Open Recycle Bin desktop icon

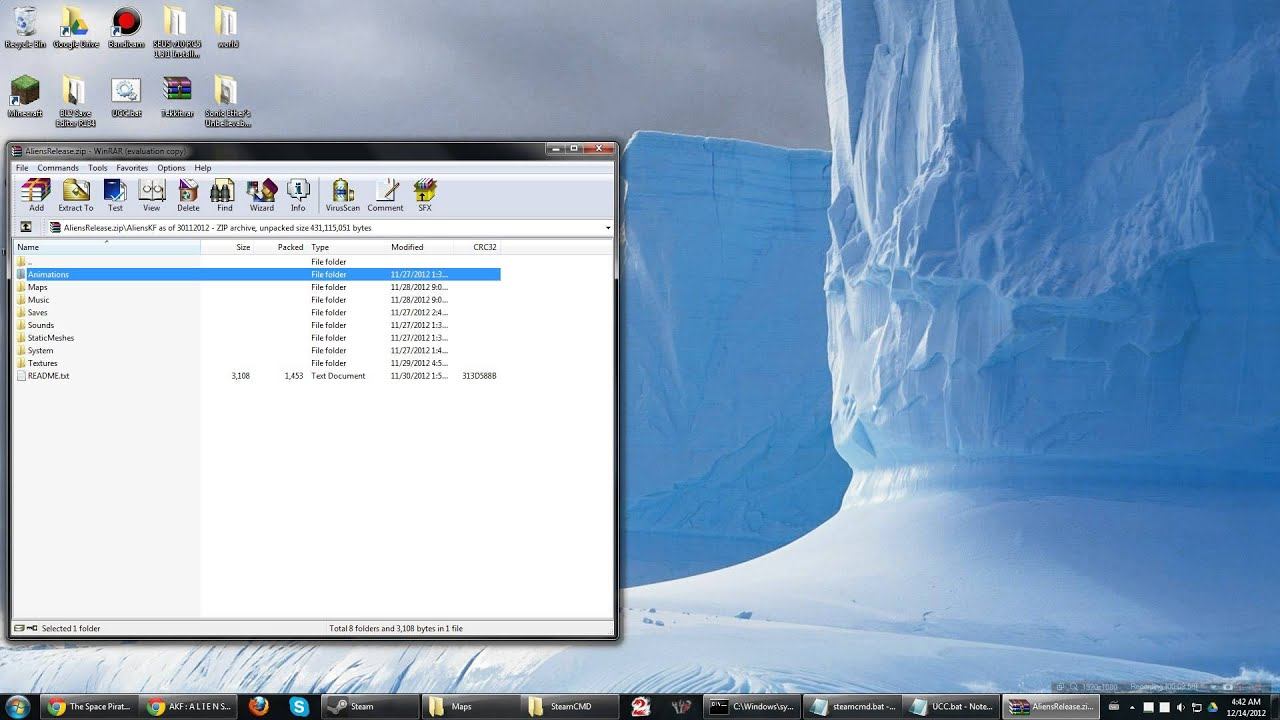(25, 27)
